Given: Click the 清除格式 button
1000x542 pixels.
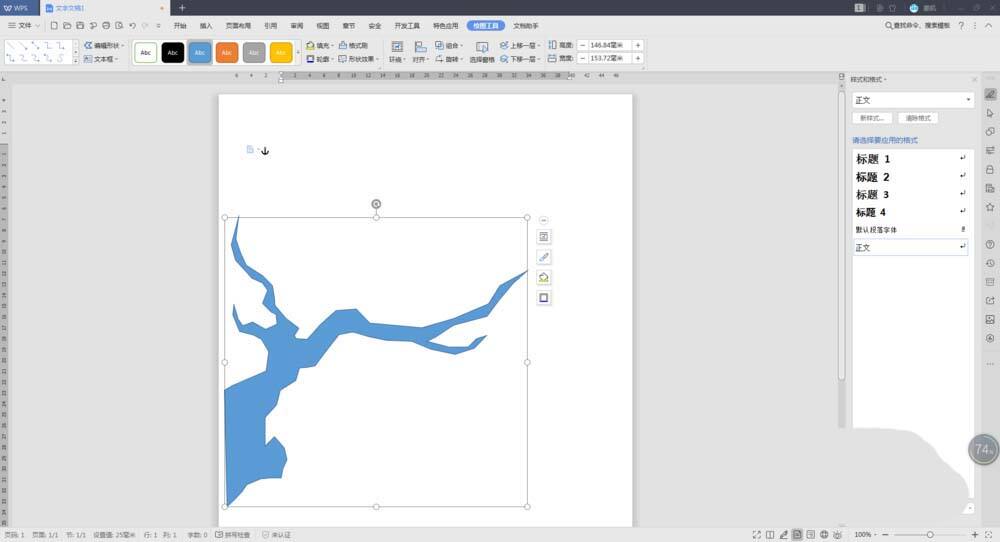Looking at the screenshot, I should 916,118.
